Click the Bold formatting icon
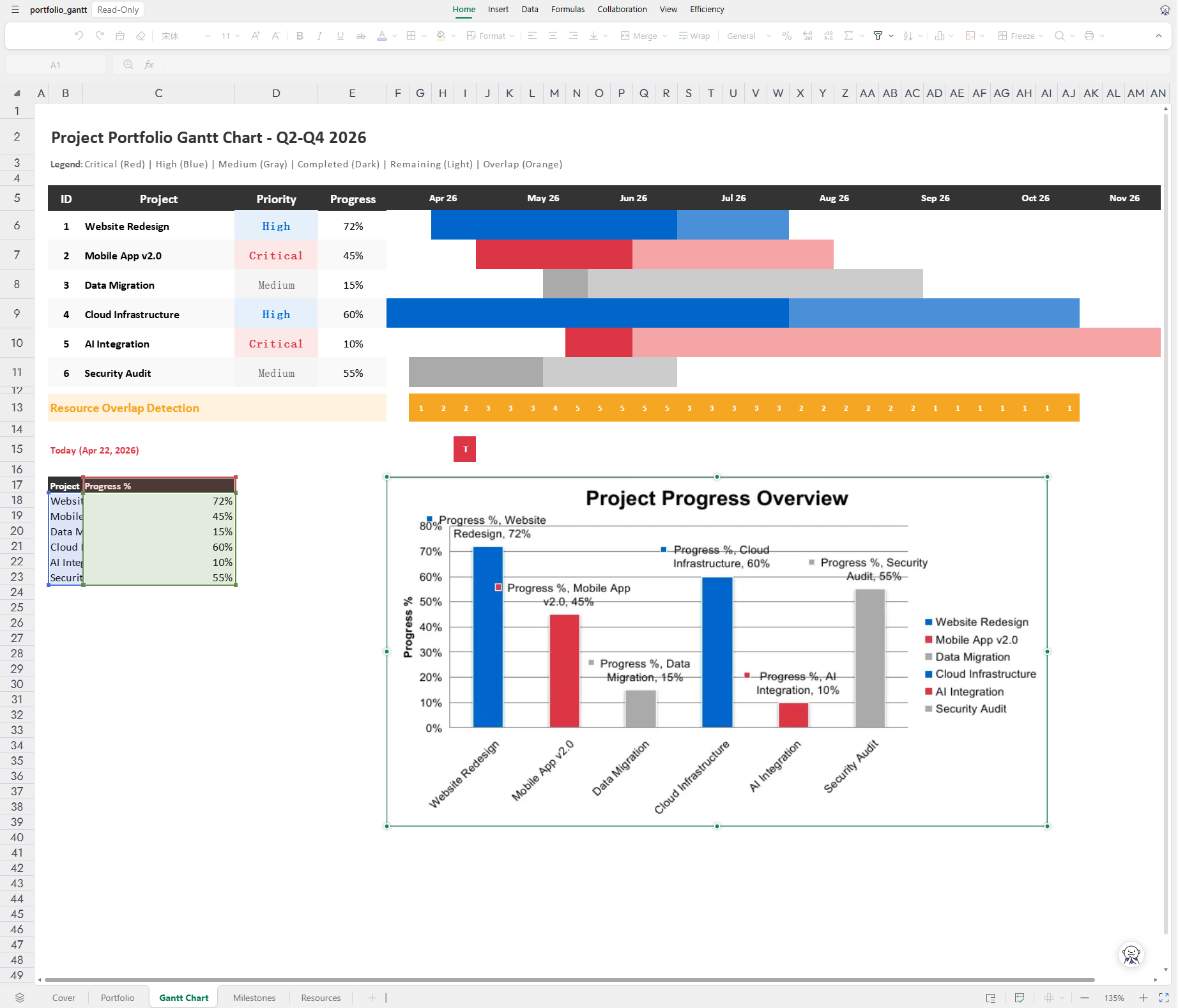 300,36
